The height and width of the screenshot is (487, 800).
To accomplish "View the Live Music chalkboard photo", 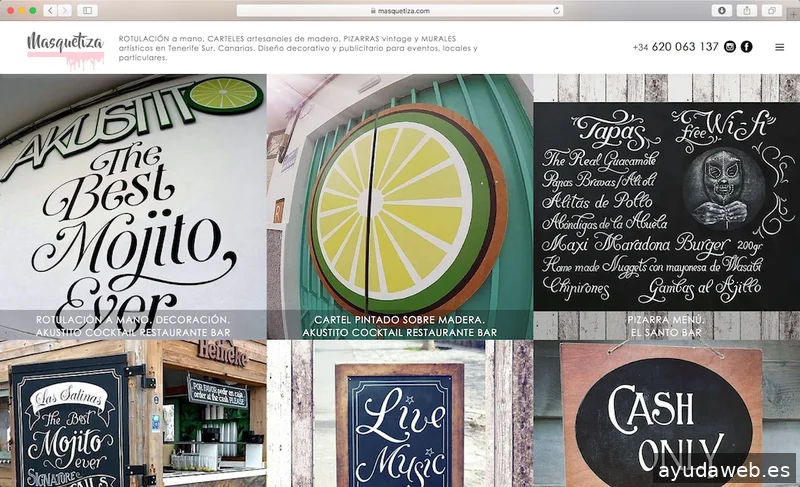I will [x=400, y=415].
